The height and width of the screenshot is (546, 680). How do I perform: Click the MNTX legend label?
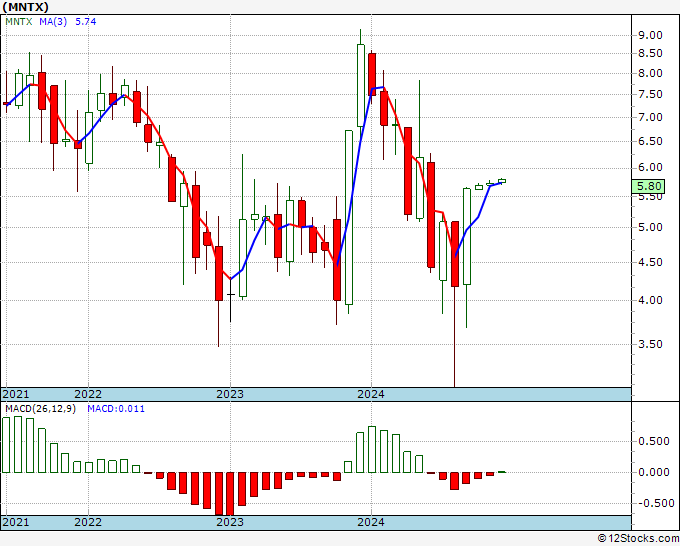click(19, 21)
